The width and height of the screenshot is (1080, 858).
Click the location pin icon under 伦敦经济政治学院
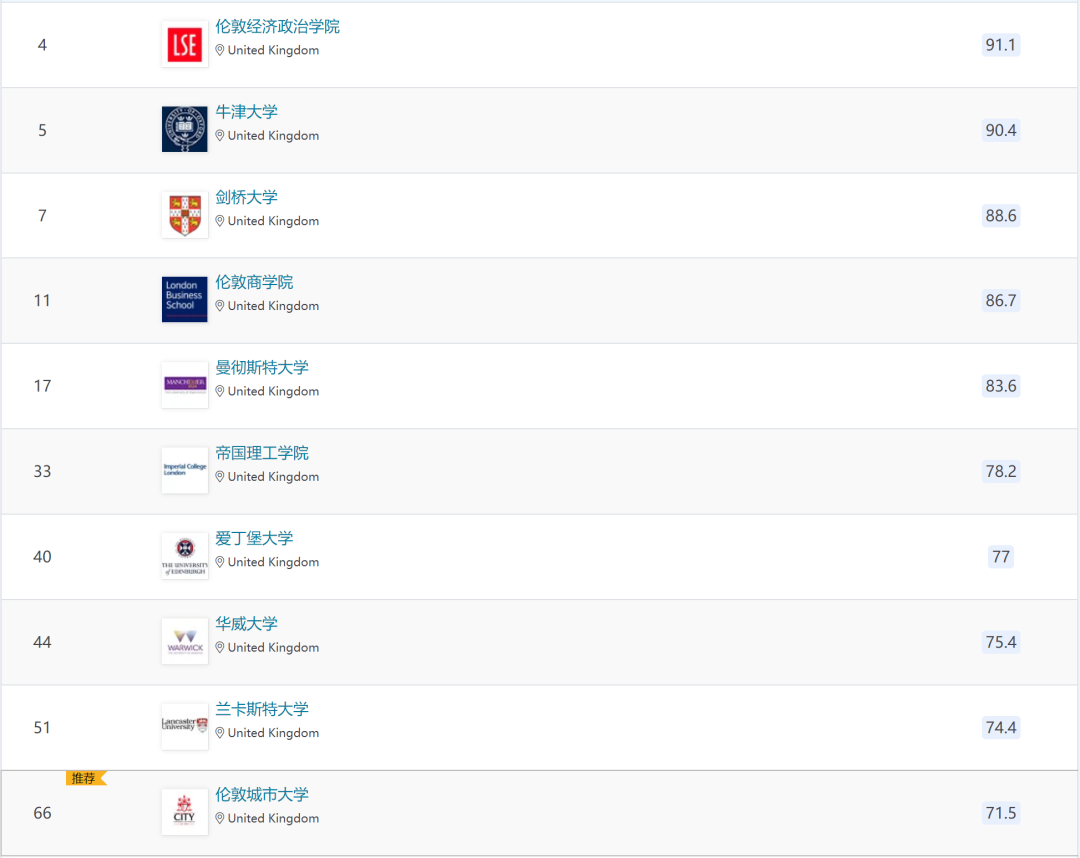[x=220, y=50]
